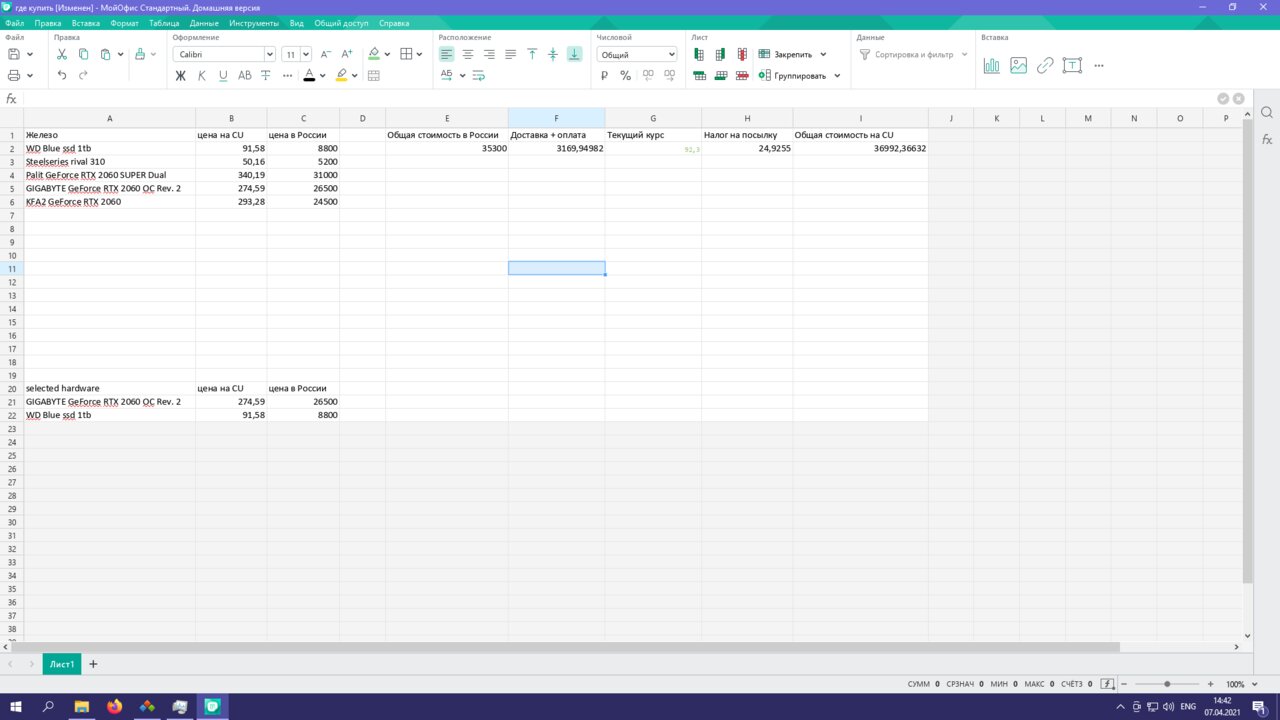Toggle underline text formatting
This screenshot has height=720, width=1280.
pos(223,76)
